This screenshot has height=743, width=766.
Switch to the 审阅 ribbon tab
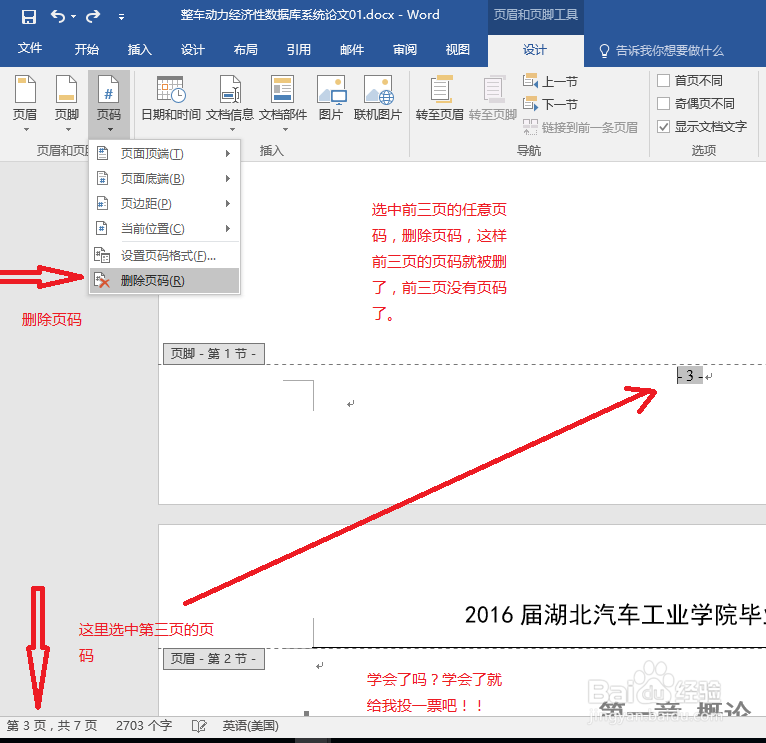pyautogui.click(x=404, y=49)
